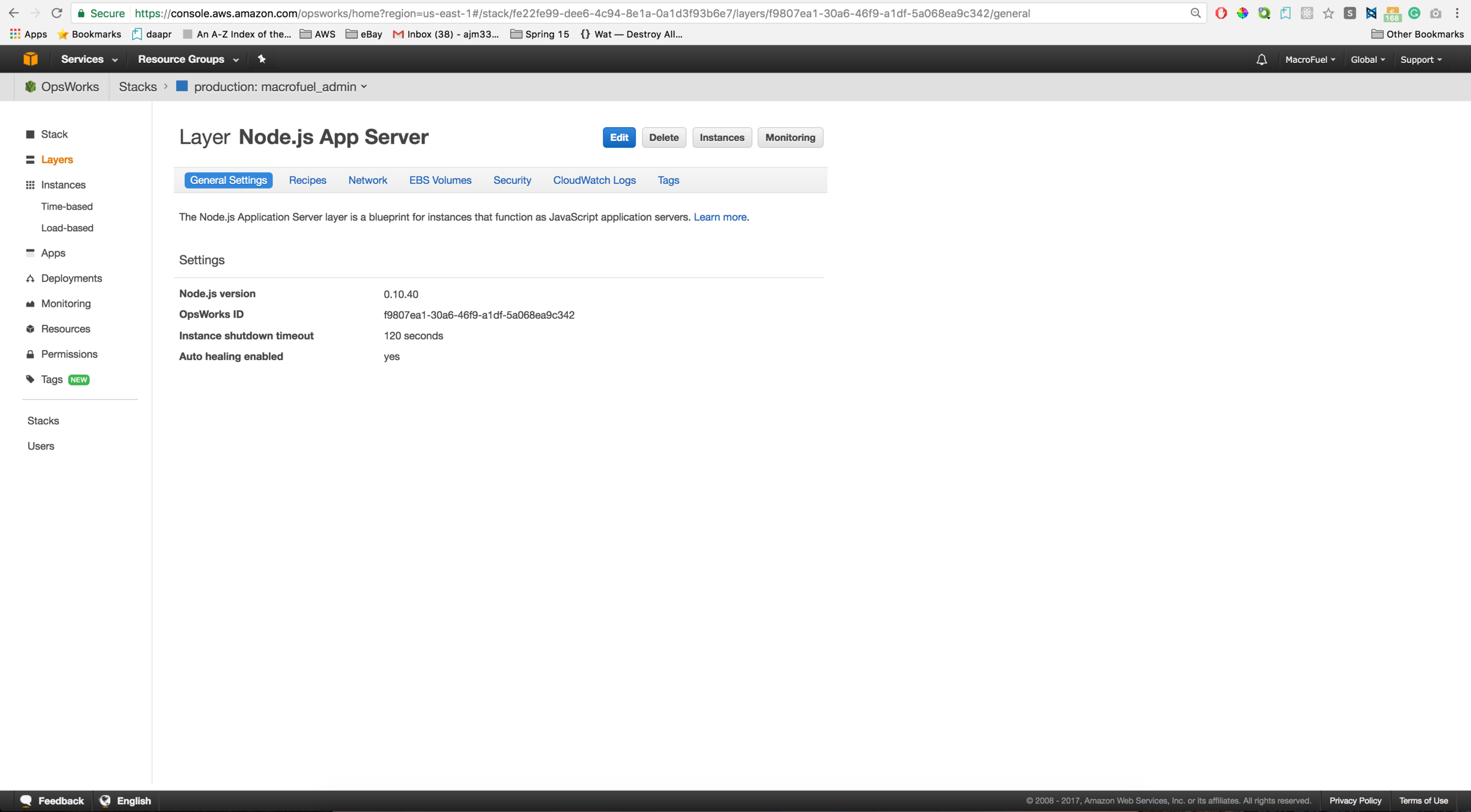This screenshot has height=812, width=1471.
Task: Expand the MacroFuel account dropdown
Action: 1310,59
